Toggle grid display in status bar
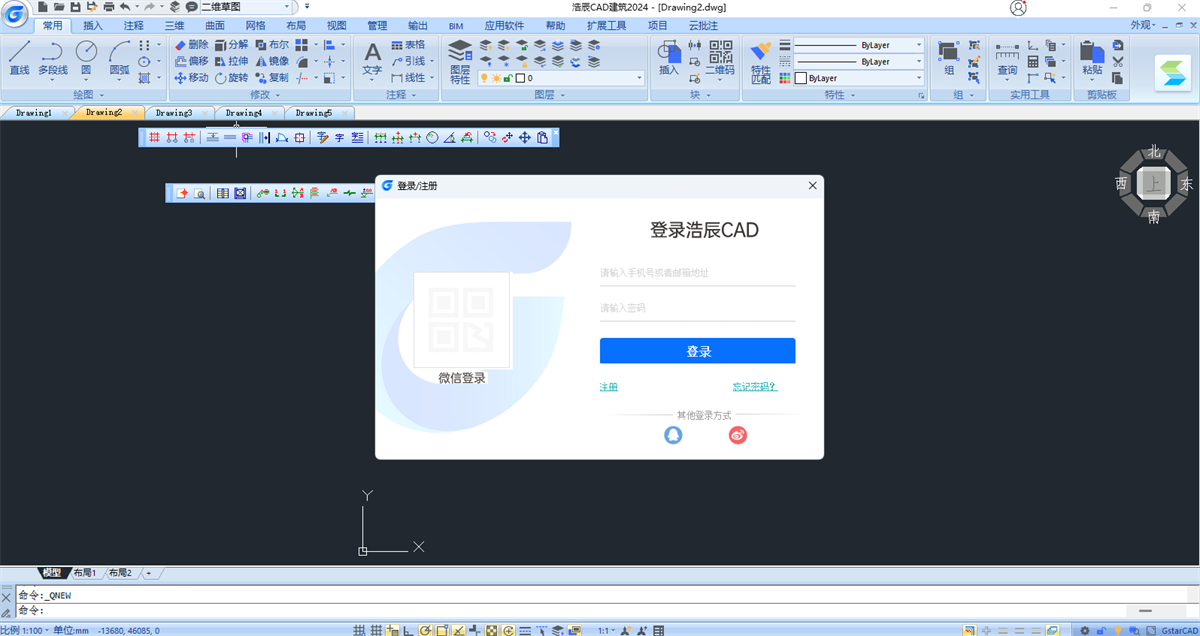Image resolution: width=1200 pixels, height=636 pixels. point(375,630)
